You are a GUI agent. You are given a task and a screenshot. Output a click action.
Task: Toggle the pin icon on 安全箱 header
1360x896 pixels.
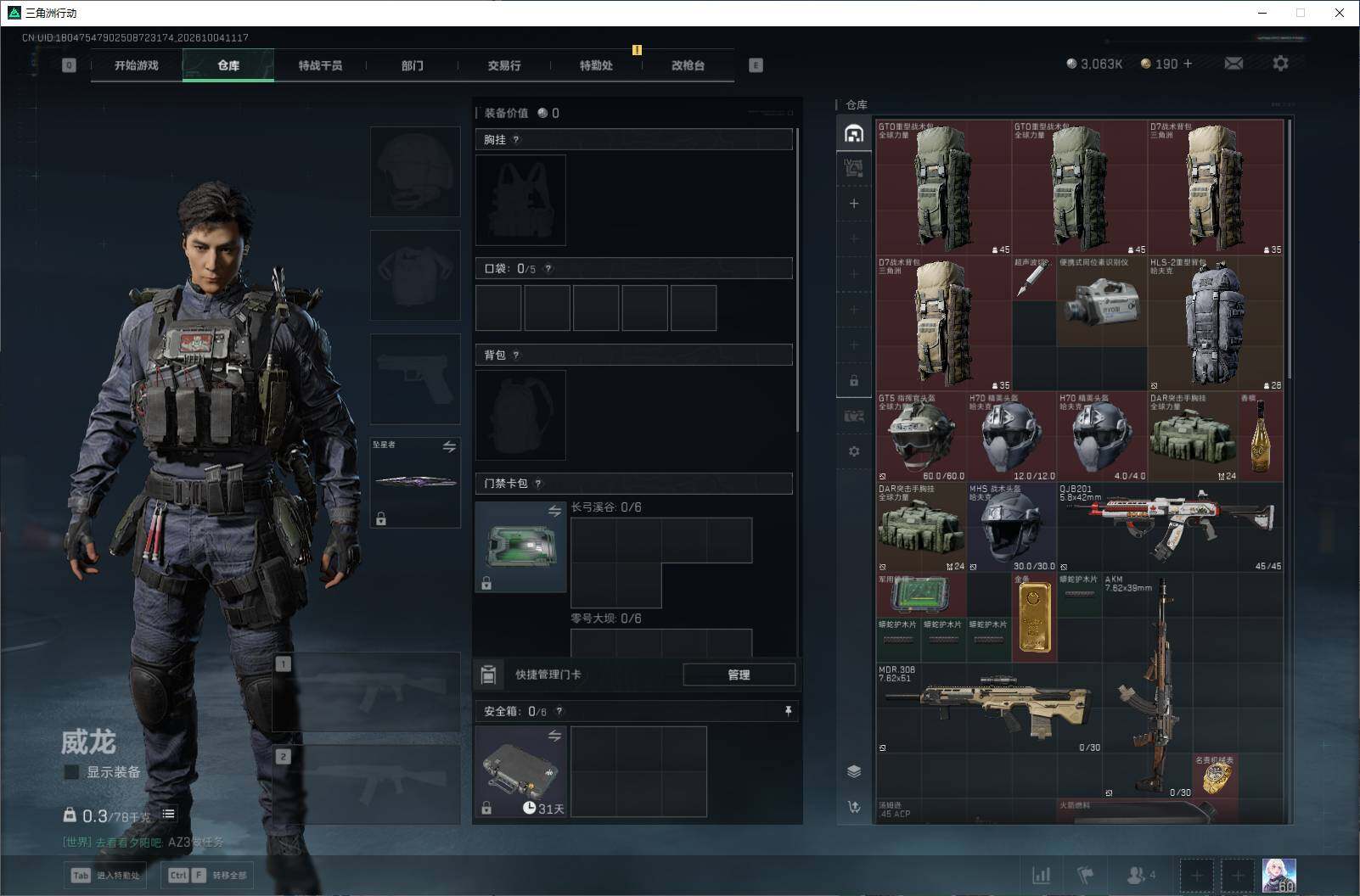point(788,711)
